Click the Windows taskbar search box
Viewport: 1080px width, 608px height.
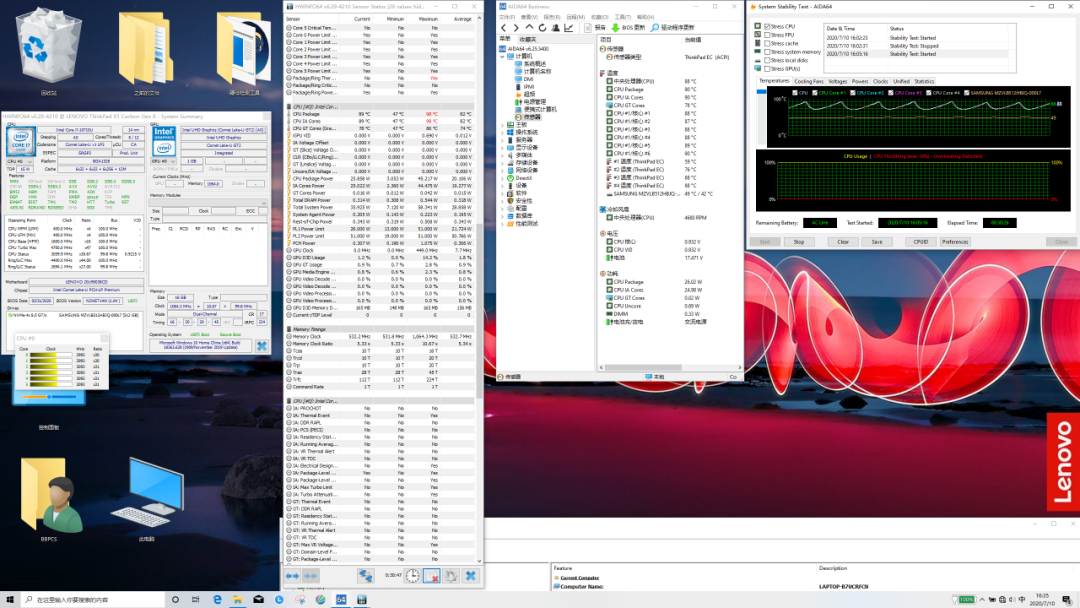[x=85, y=599]
